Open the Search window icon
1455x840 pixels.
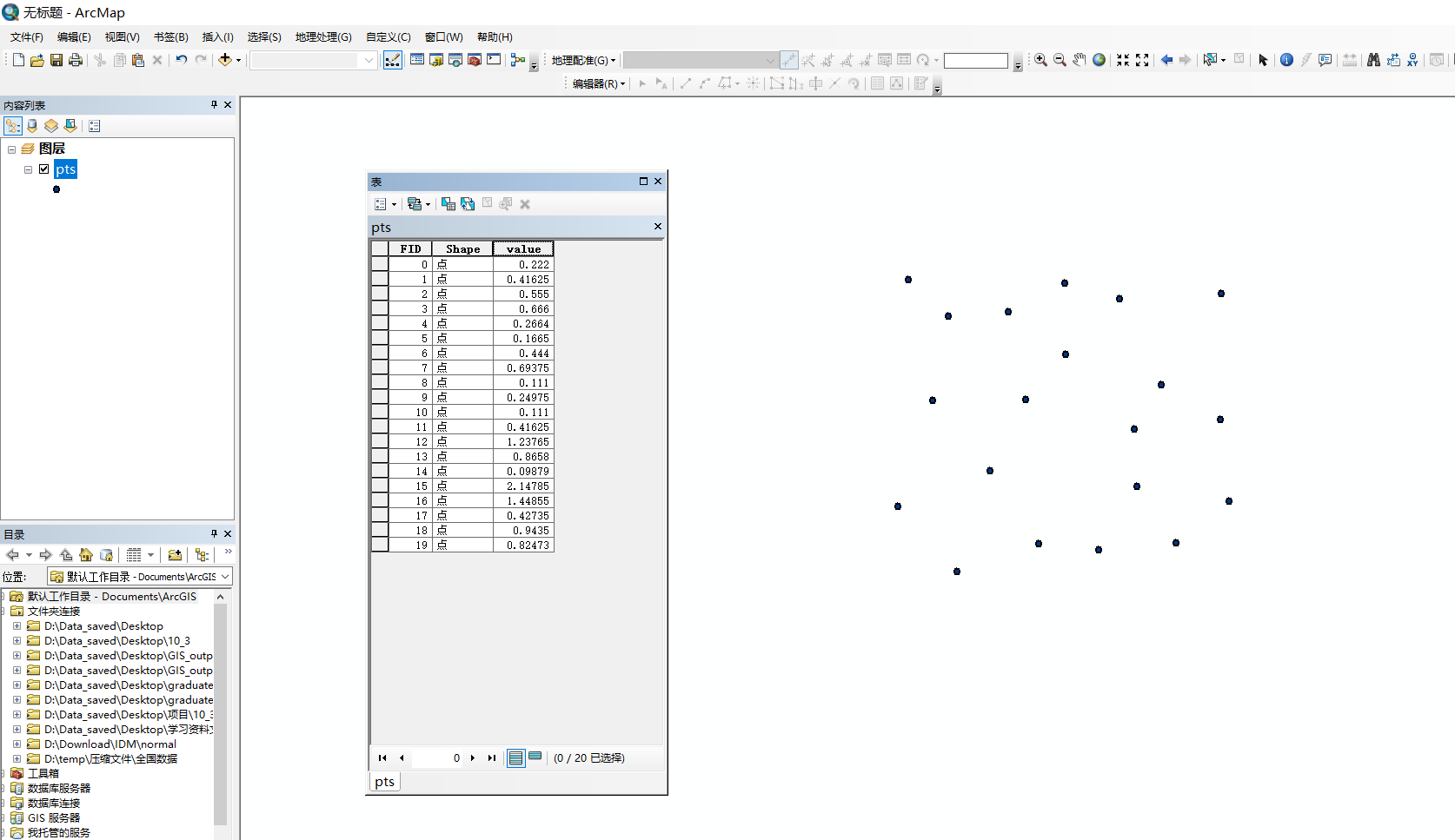coord(455,60)
